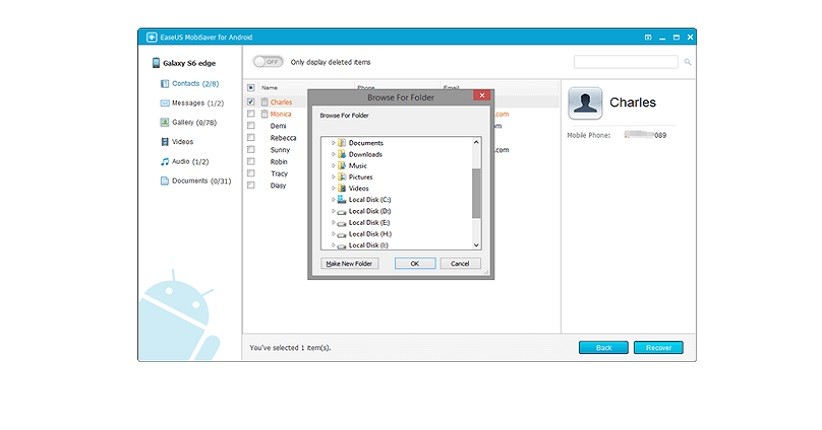The height and width of the screenshot is (430, 822).
Task: Expand the Local Disk (H:) node
Action: (x=333, y=234)
